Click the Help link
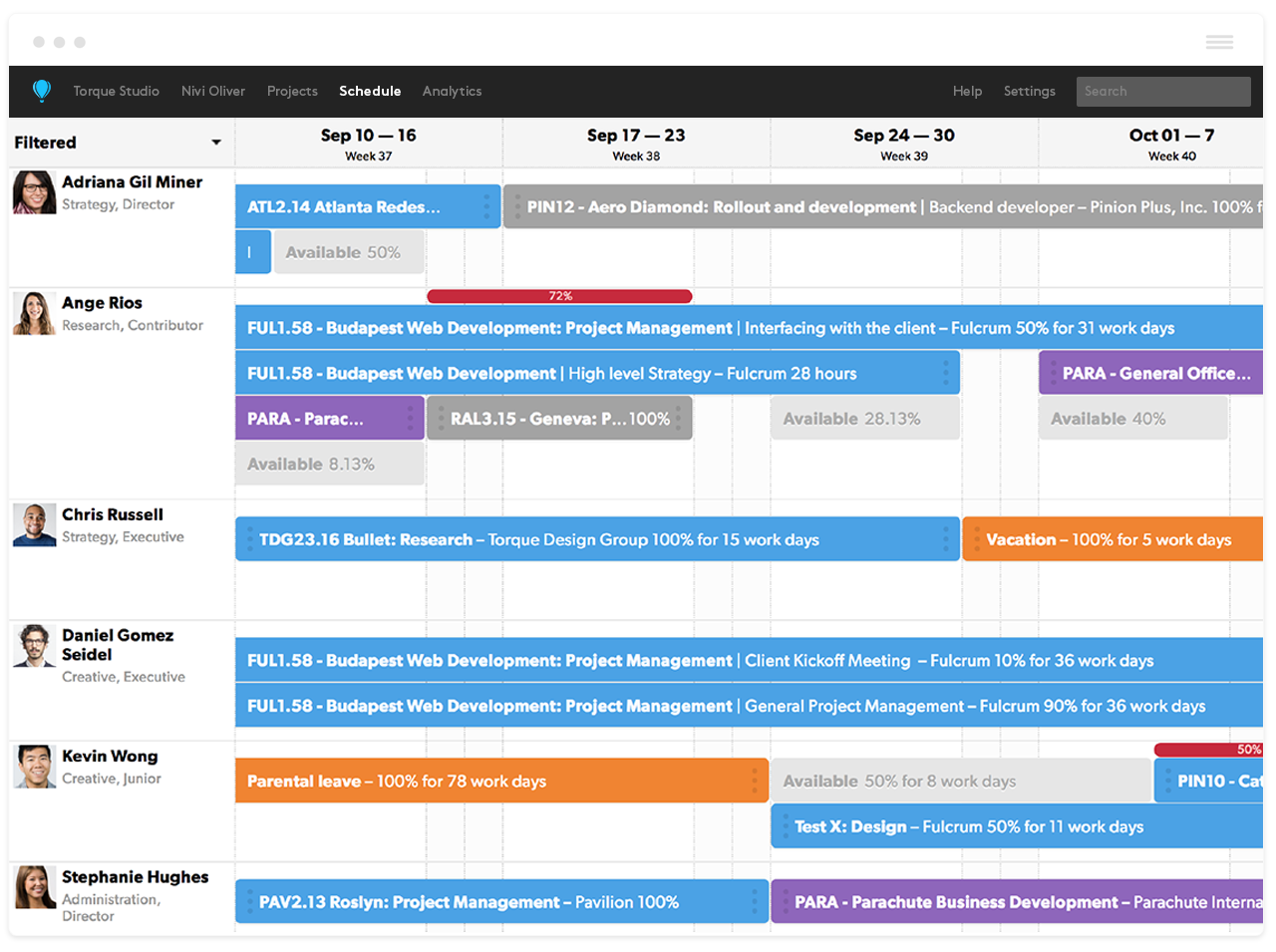 (967, 91)
